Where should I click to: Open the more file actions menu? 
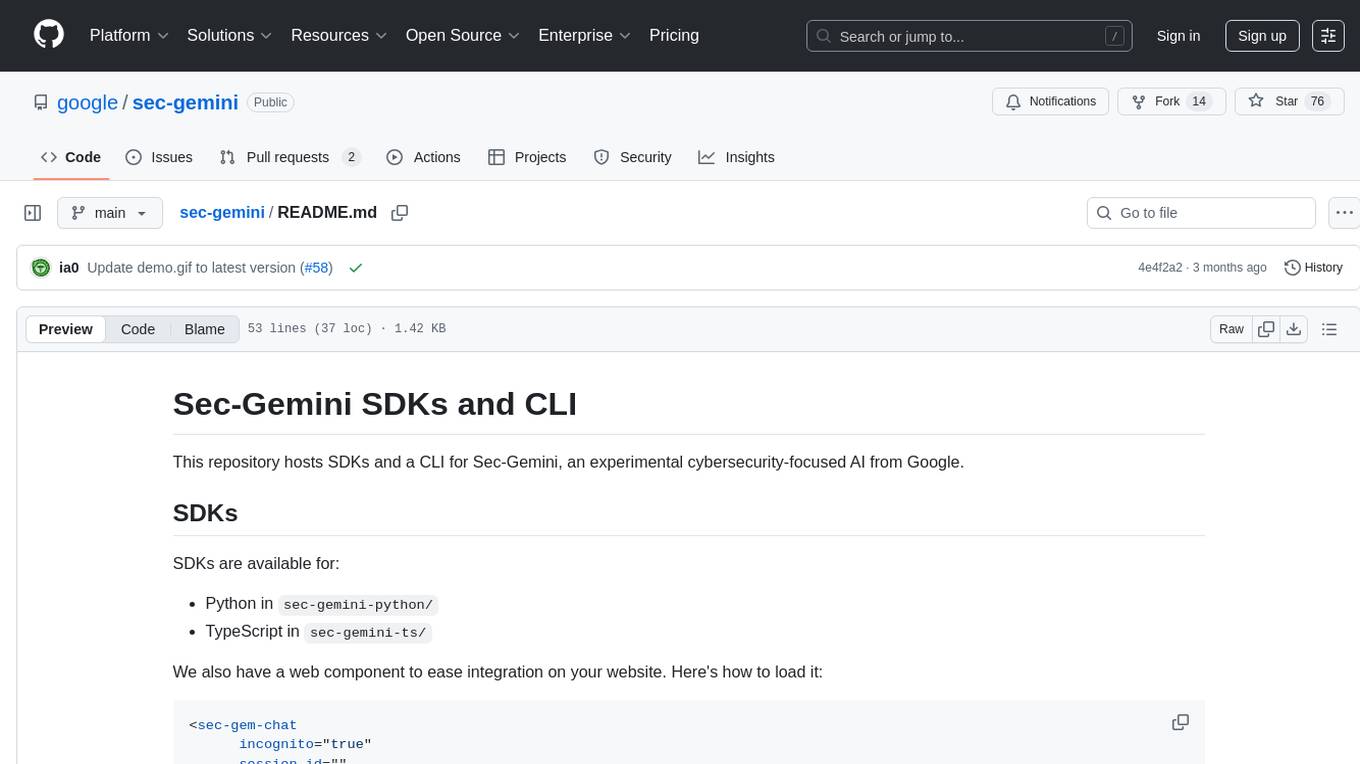(1344, 213)
